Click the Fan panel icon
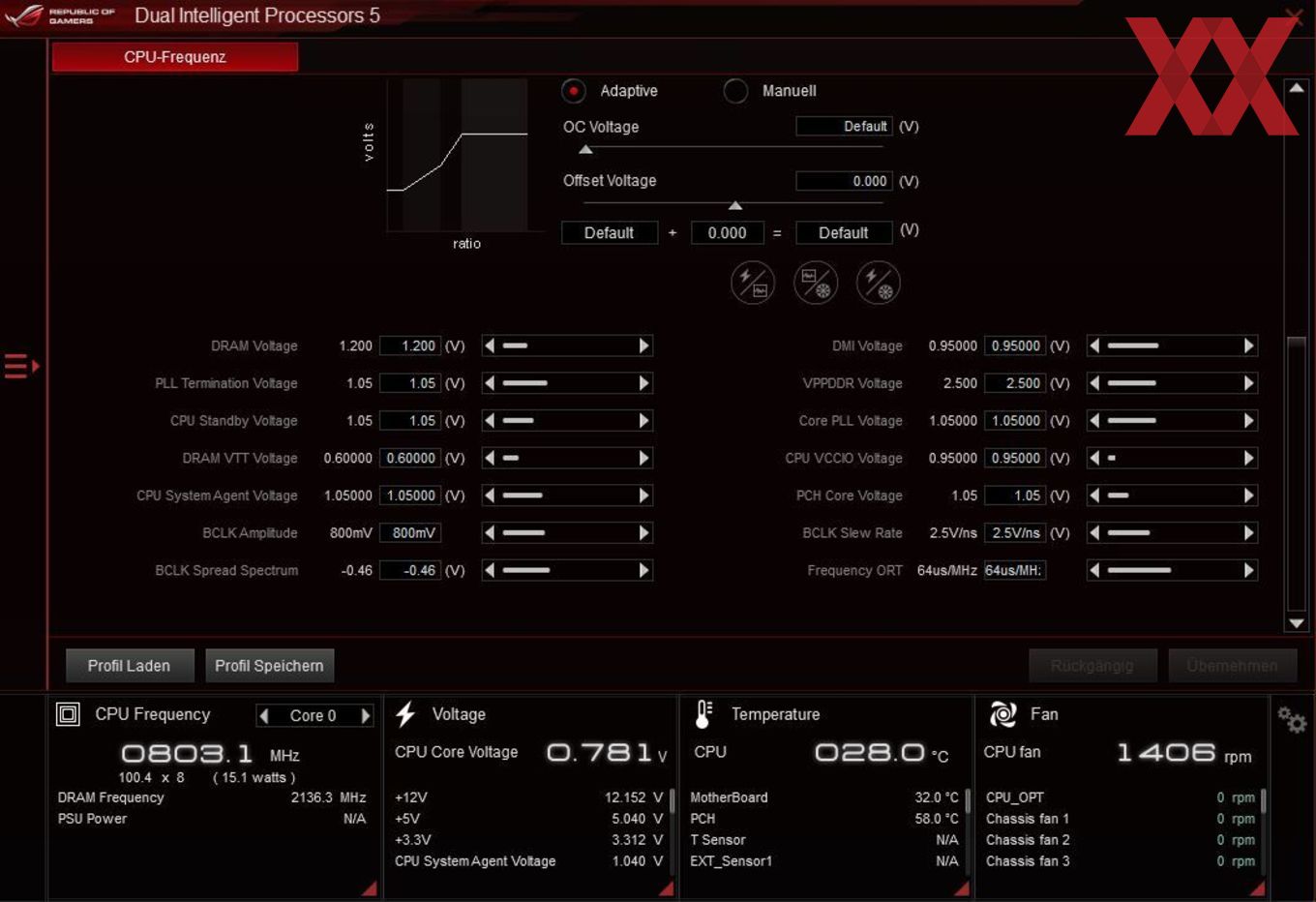 (1002, 714)
